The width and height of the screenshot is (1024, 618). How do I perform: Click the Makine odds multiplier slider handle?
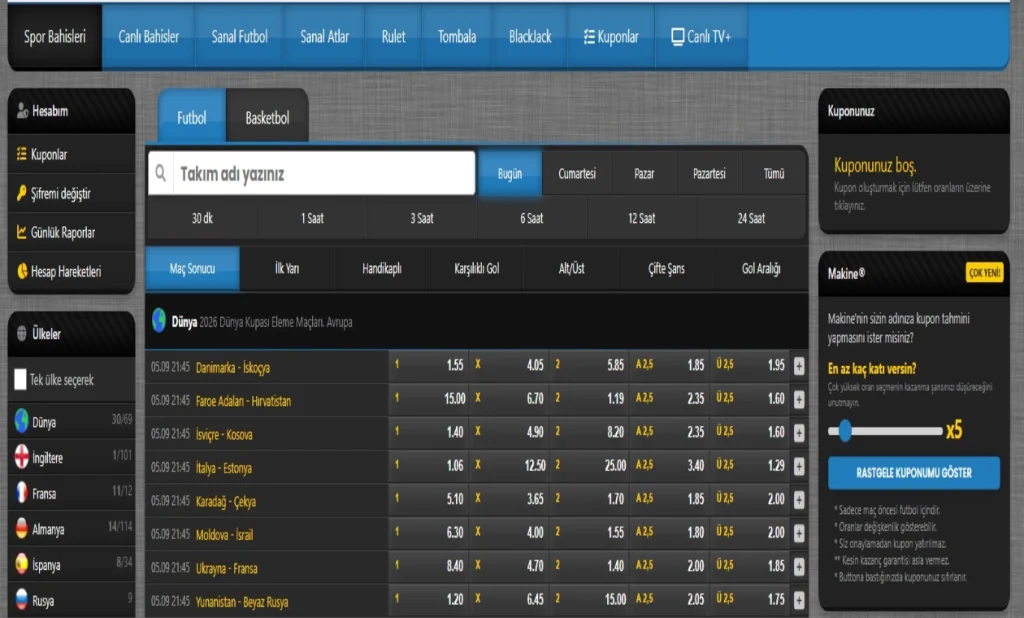pos(845,431)
